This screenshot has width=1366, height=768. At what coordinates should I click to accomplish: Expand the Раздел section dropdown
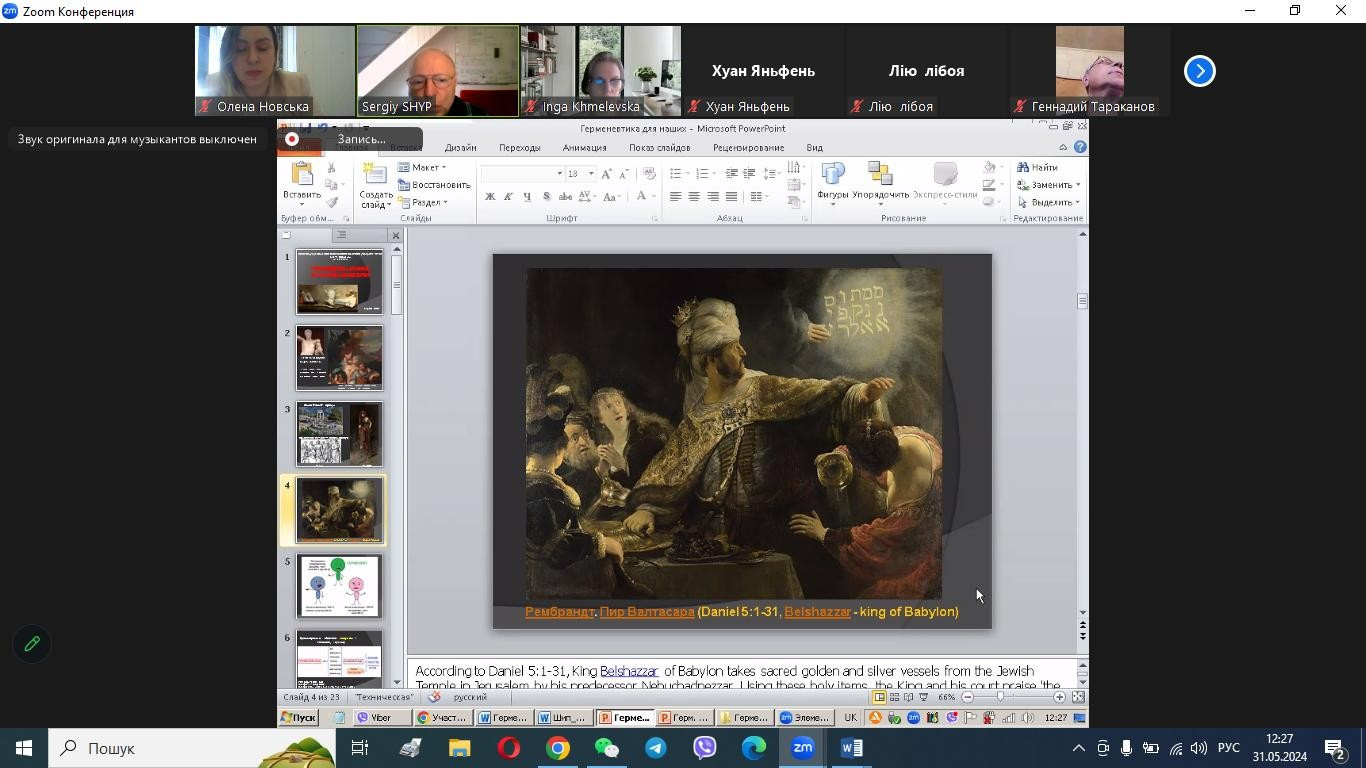425,202
